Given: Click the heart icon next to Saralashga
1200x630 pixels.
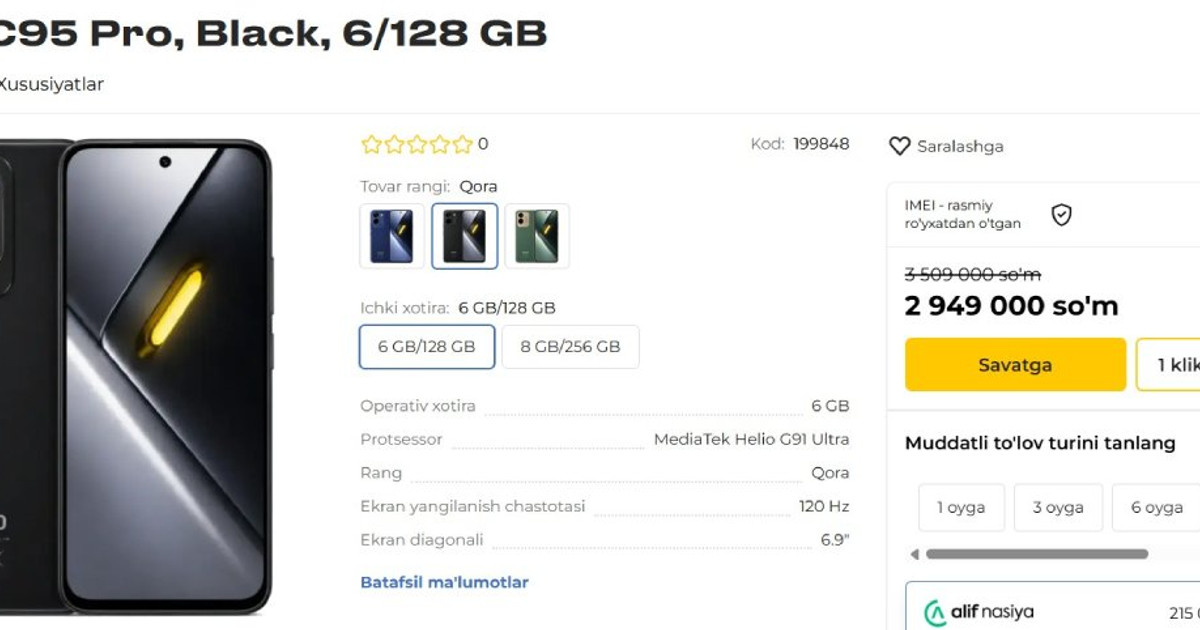Looking at the screenshot, I should [900, 146].
